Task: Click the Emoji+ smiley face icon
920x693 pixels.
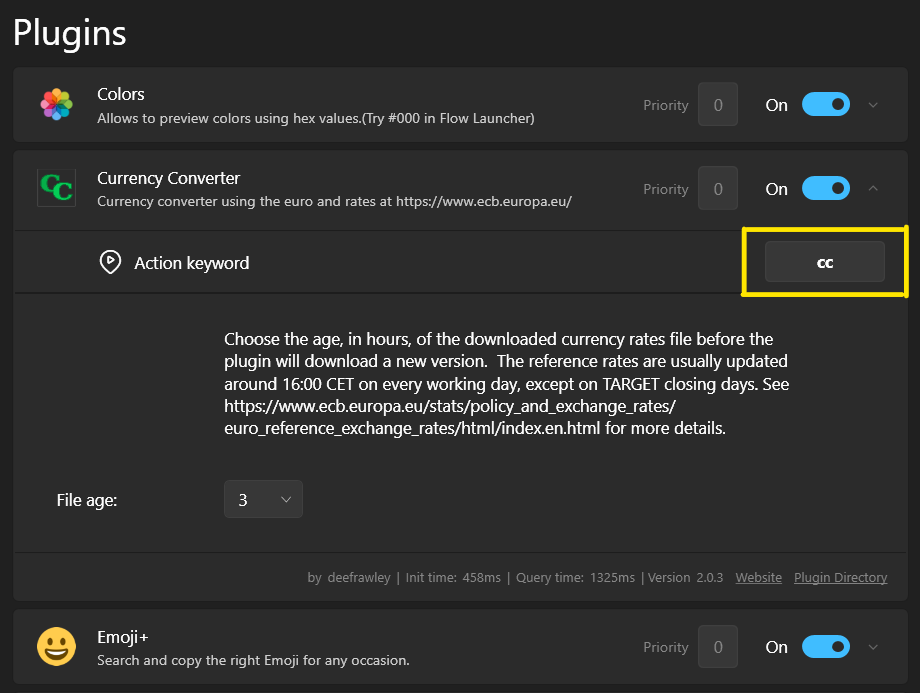Action: pyautogui.click(x=56, y=647)
